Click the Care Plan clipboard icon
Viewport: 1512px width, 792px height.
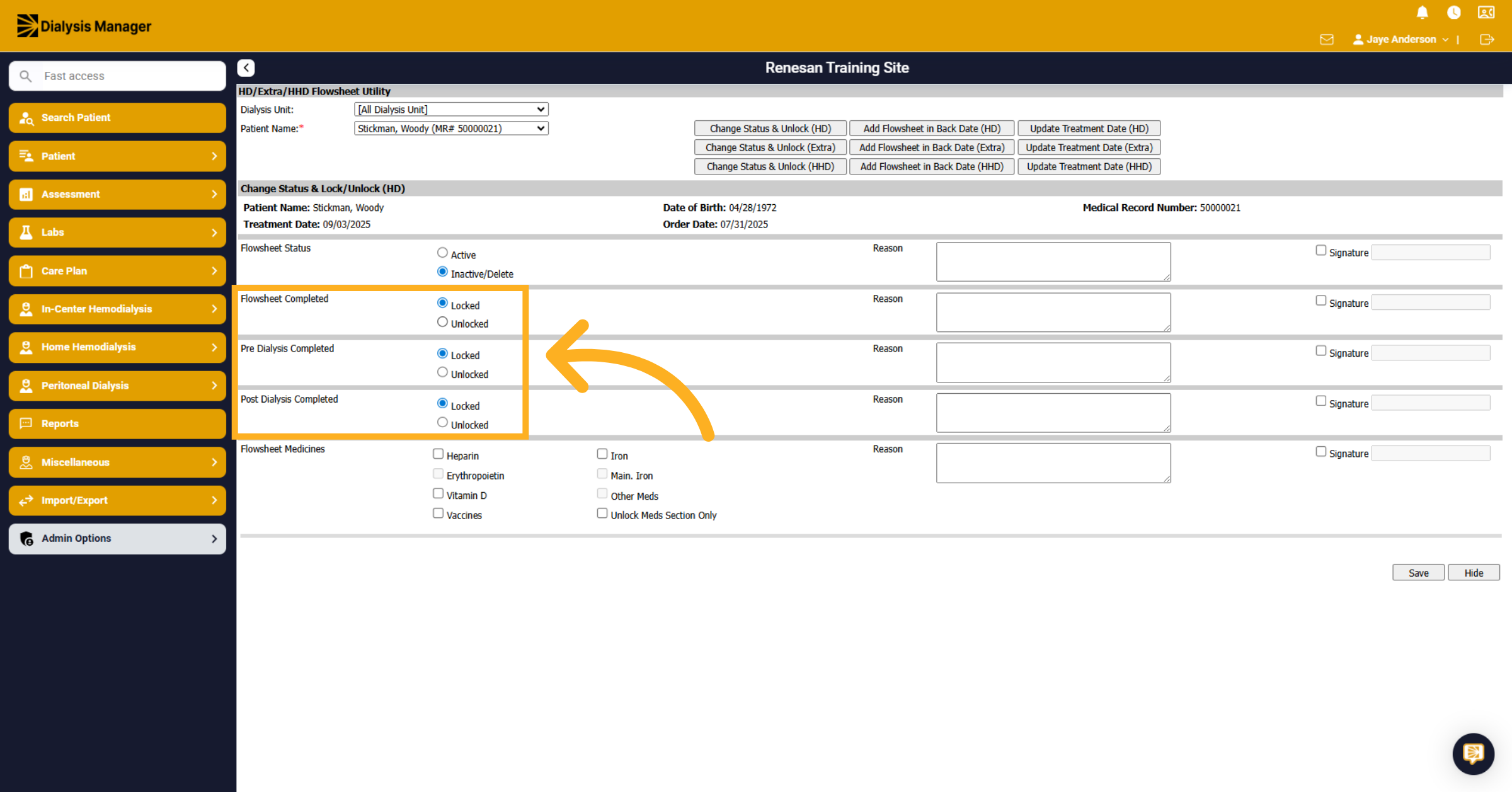[26, 271]
